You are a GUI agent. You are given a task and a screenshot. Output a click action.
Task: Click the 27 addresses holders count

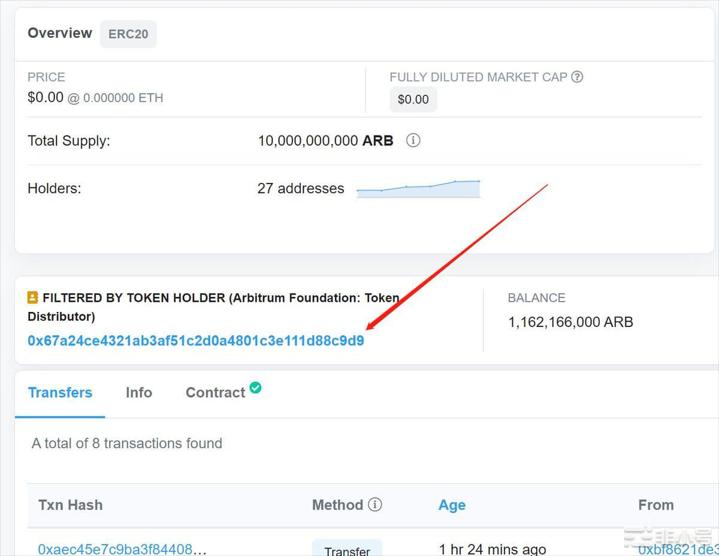(x=300, y=188)
